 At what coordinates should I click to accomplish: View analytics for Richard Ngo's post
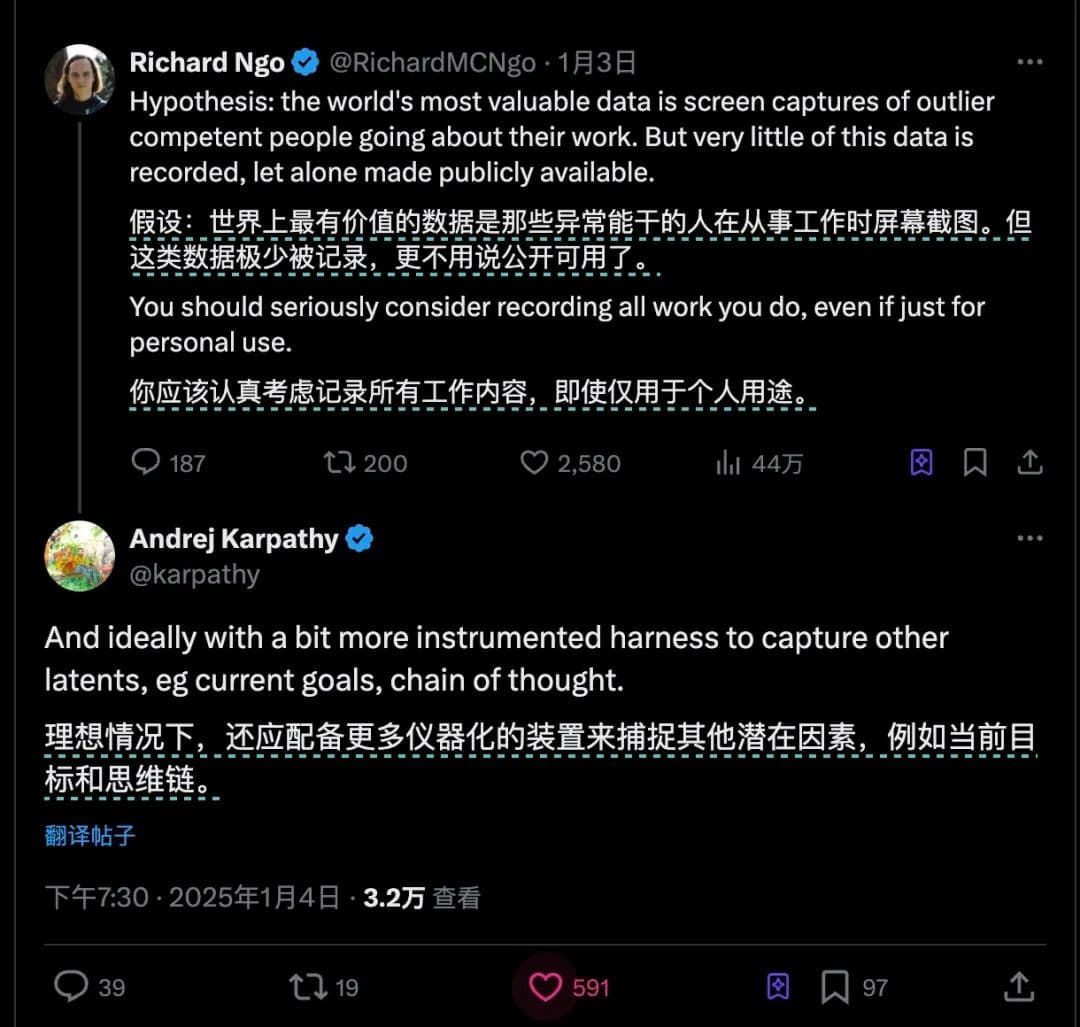pos(728,462)
